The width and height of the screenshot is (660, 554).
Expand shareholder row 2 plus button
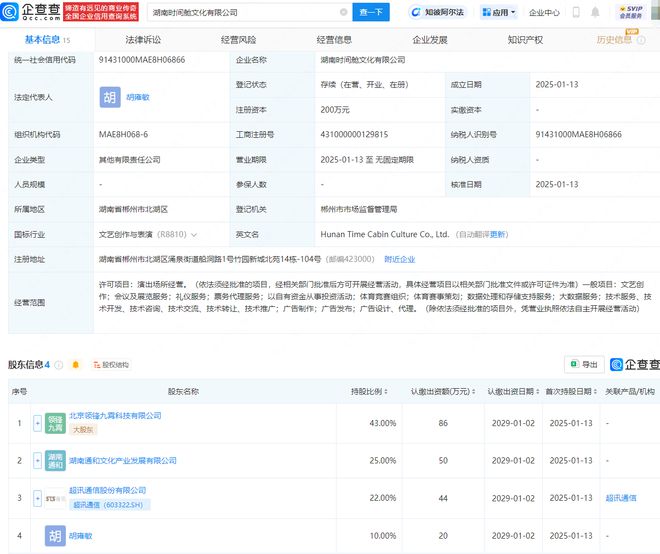[37, 461]
